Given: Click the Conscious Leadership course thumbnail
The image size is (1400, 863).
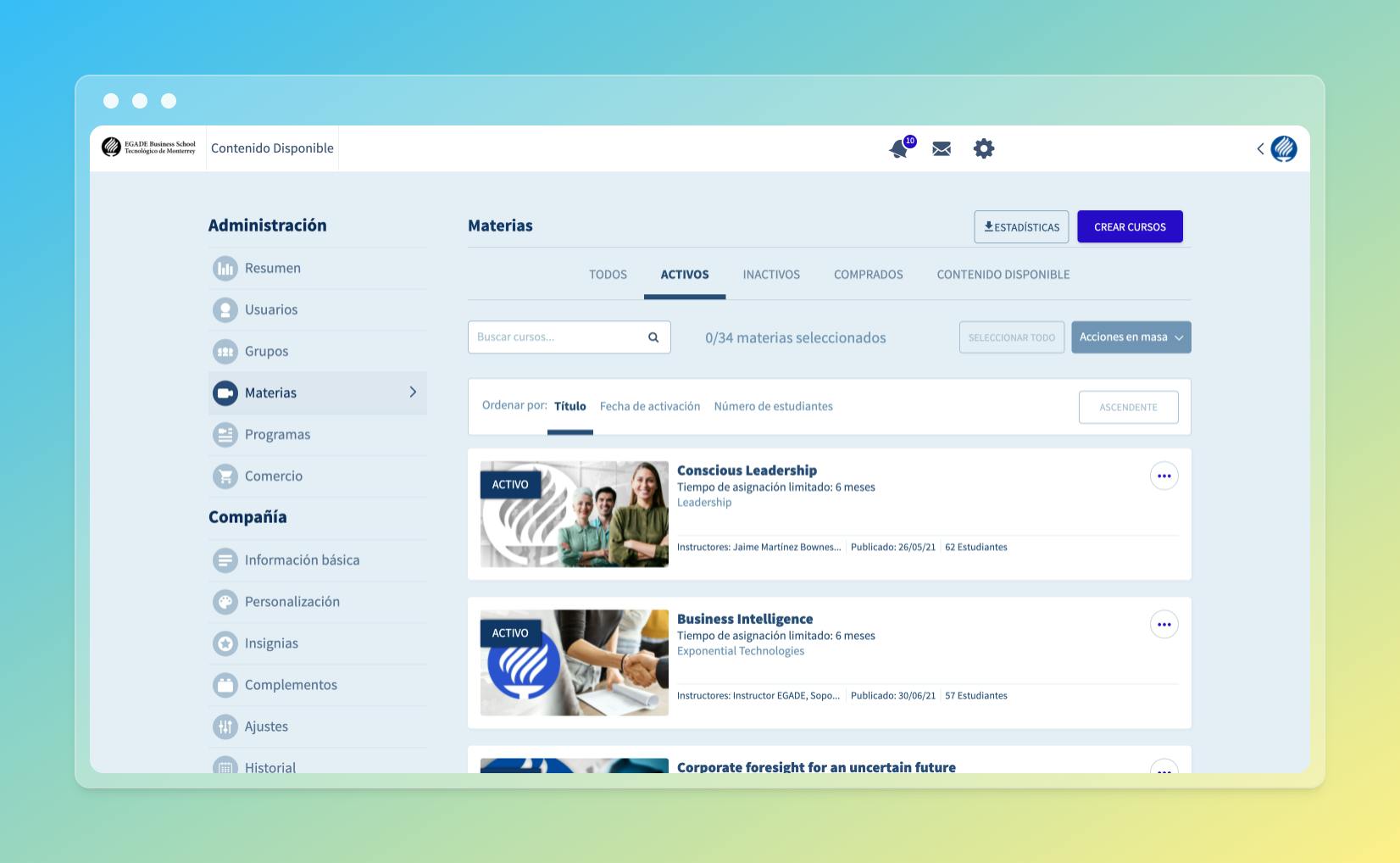Looking at the screenshot, I should [x=574, y=514].
